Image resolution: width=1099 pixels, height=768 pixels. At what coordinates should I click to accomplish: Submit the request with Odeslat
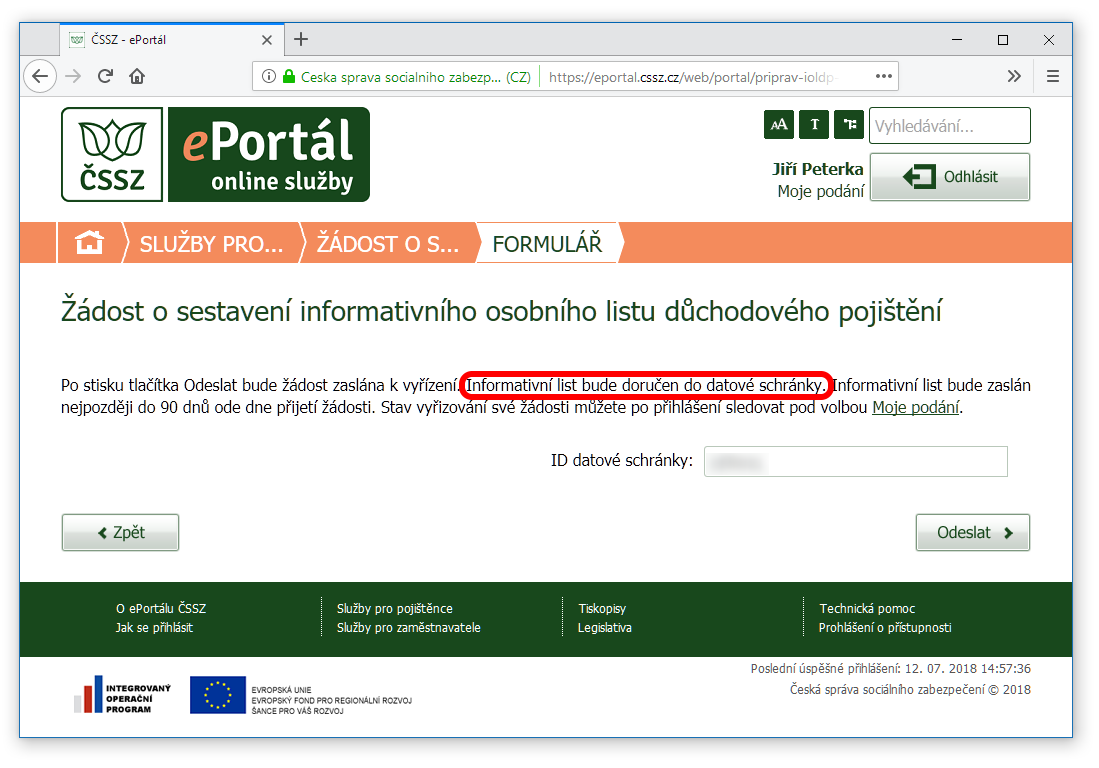[973, 533]
